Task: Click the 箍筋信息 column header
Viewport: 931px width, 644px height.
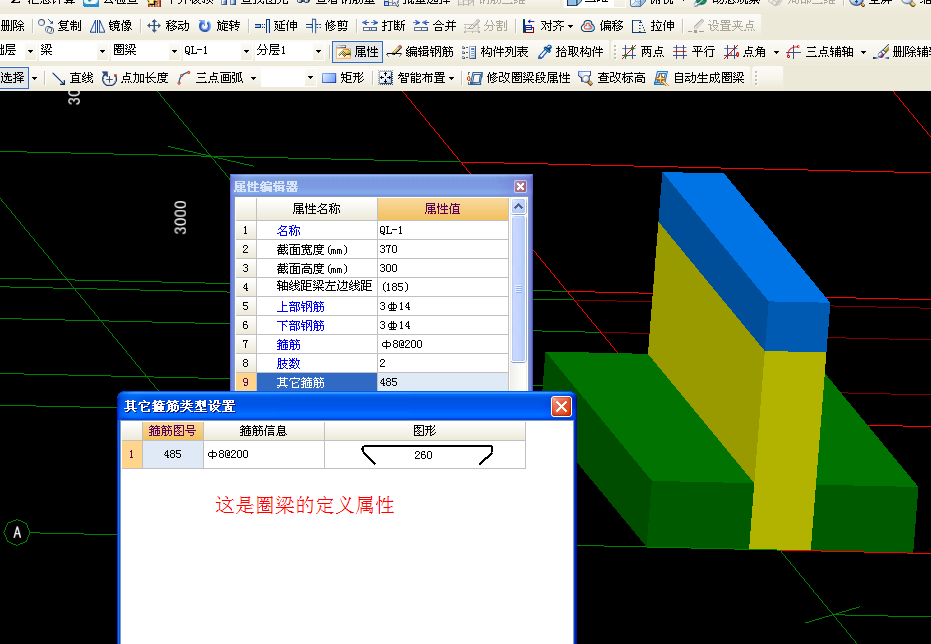Action: pyautogui.click(x=264, y=430)
